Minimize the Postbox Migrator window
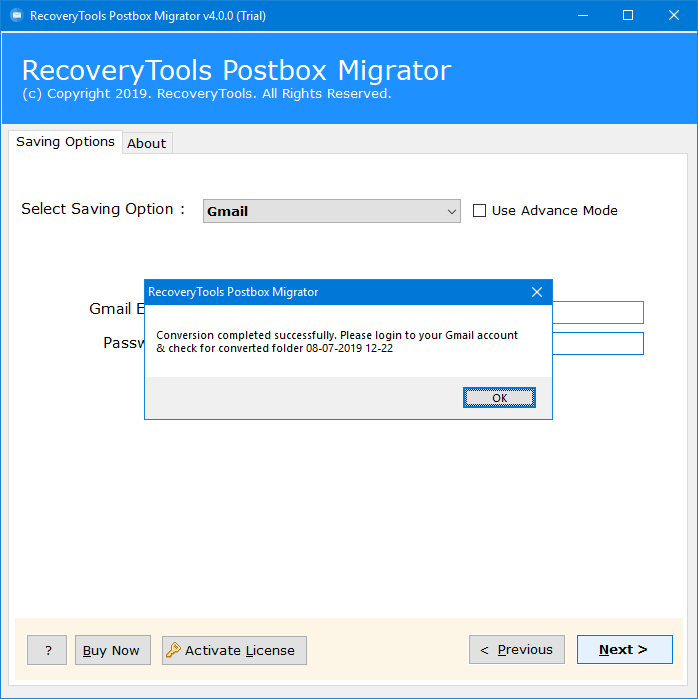This screenshot has width=698, height=699. 583,16
